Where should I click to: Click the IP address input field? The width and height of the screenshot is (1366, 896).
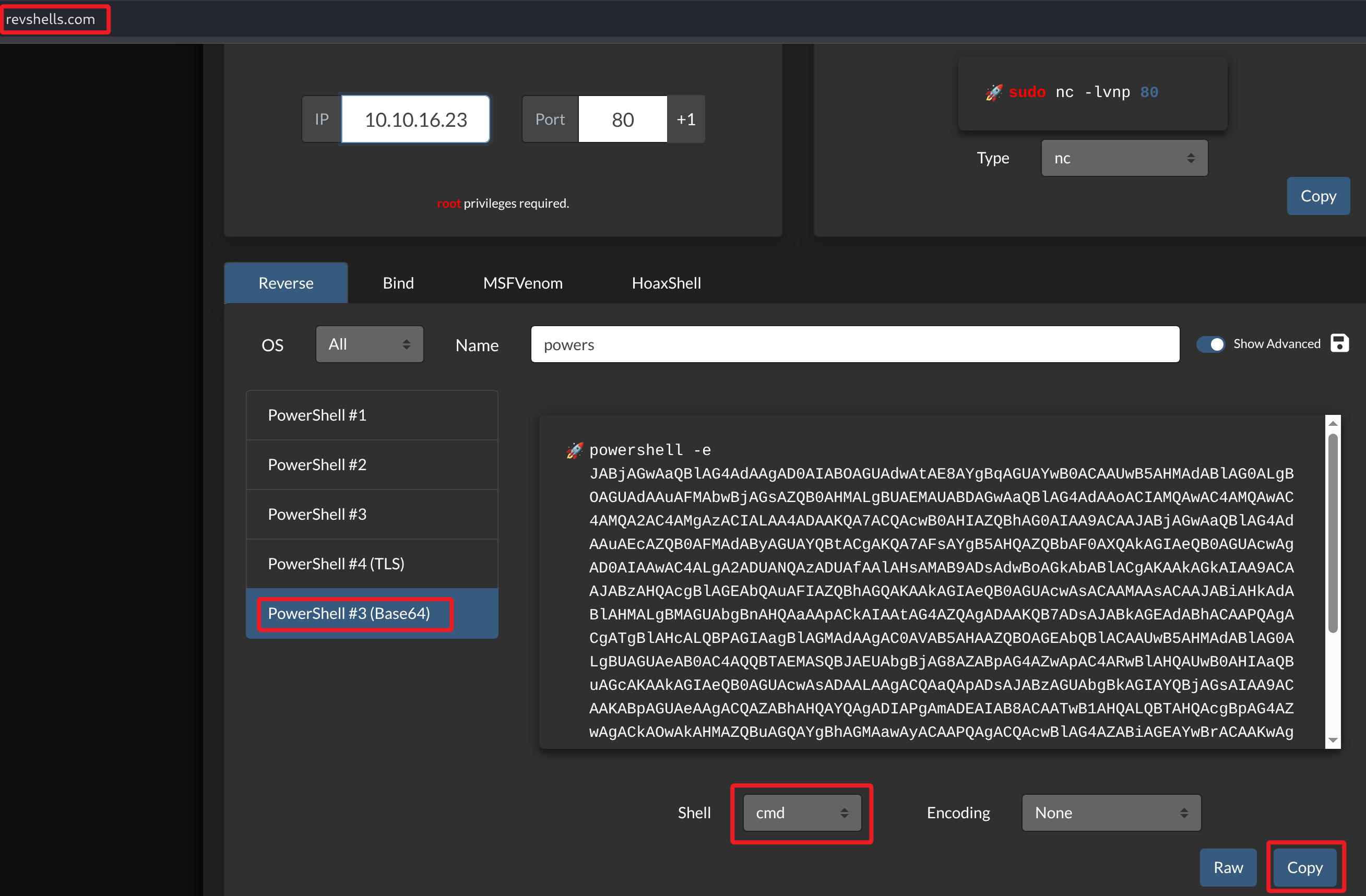click(x=415, y=120)
